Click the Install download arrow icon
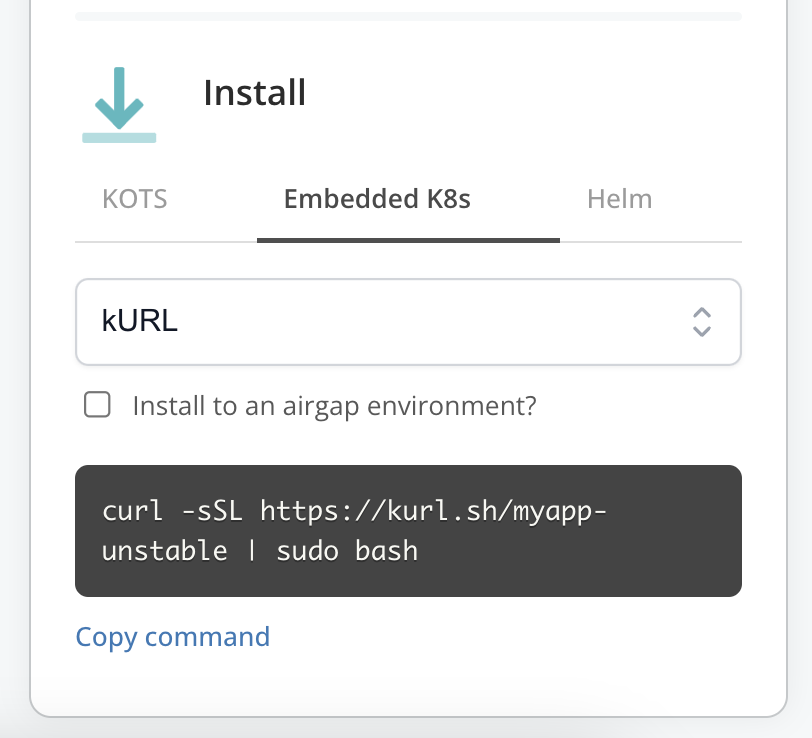The image size is (812, 738). (x=119, y=100)
